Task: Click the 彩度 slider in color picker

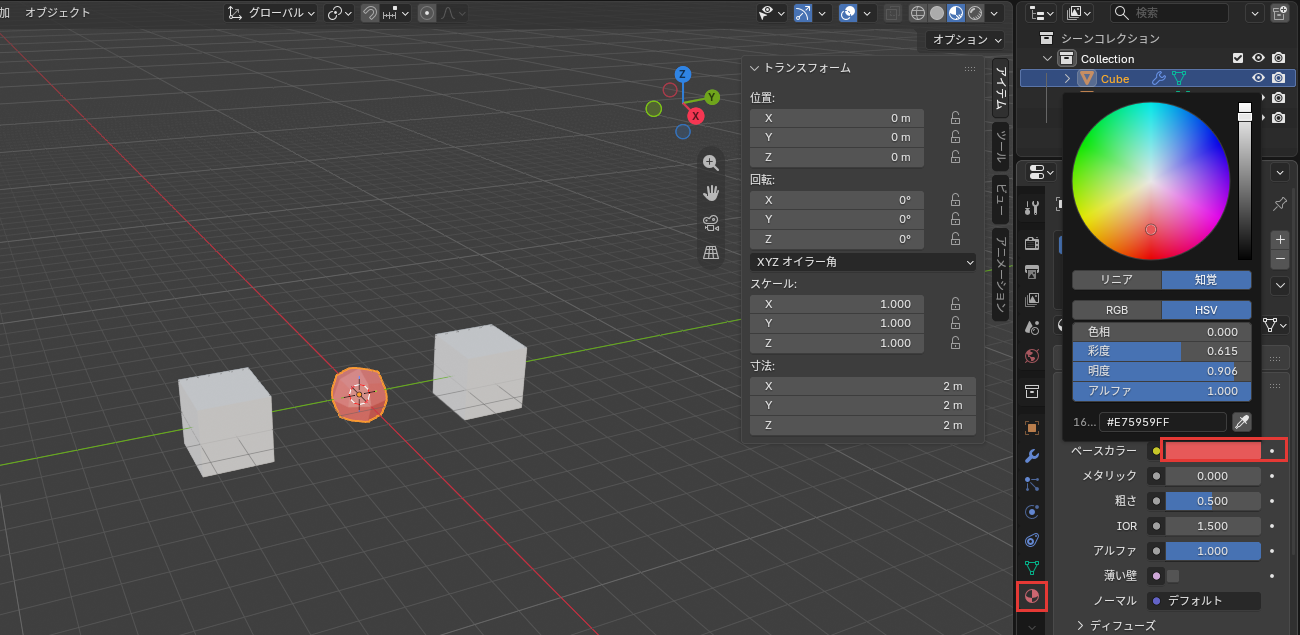Action: click(x=1162, y=351)
